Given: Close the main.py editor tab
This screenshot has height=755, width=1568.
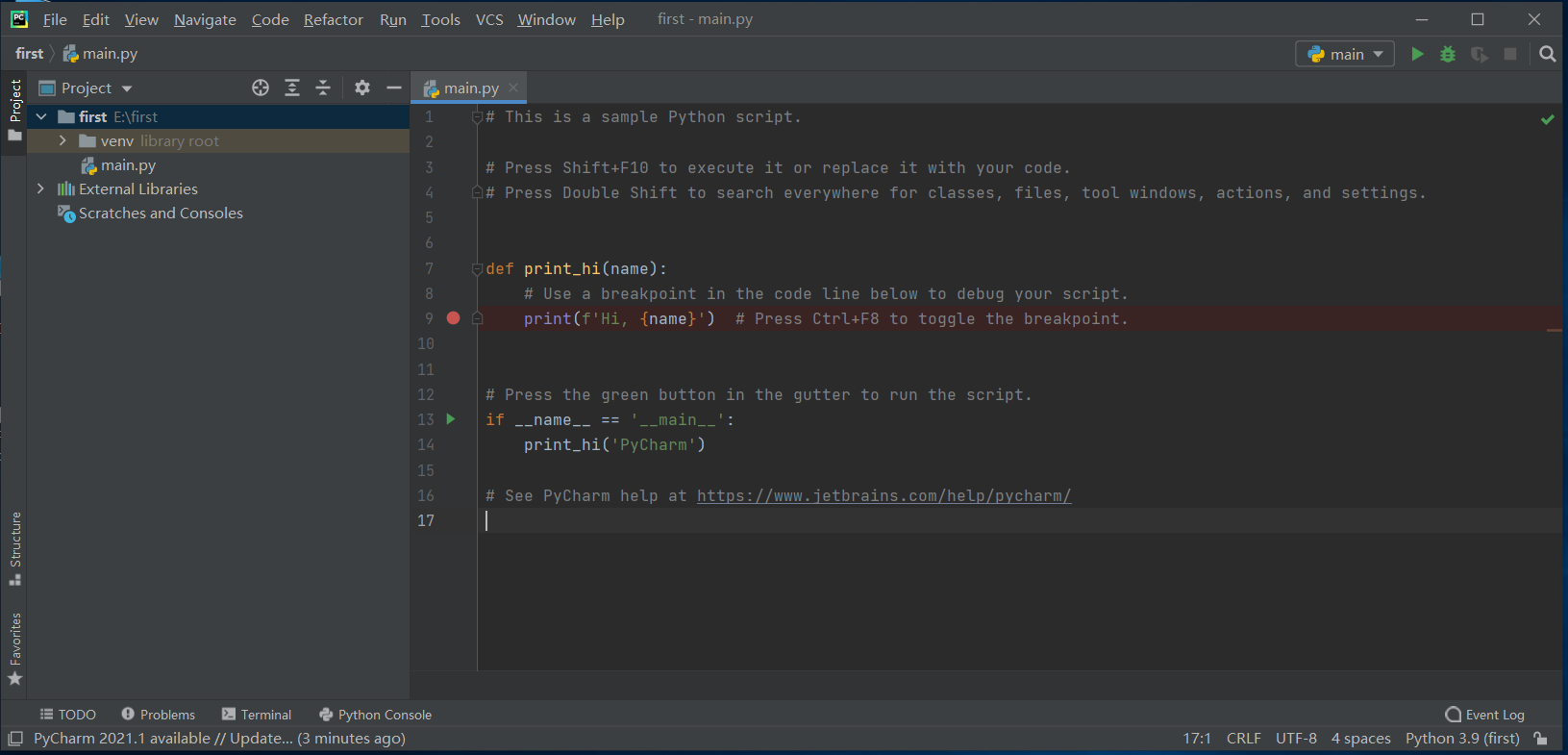Looking at the screenshot, I should pyautogui.click(x=513, y=88).
